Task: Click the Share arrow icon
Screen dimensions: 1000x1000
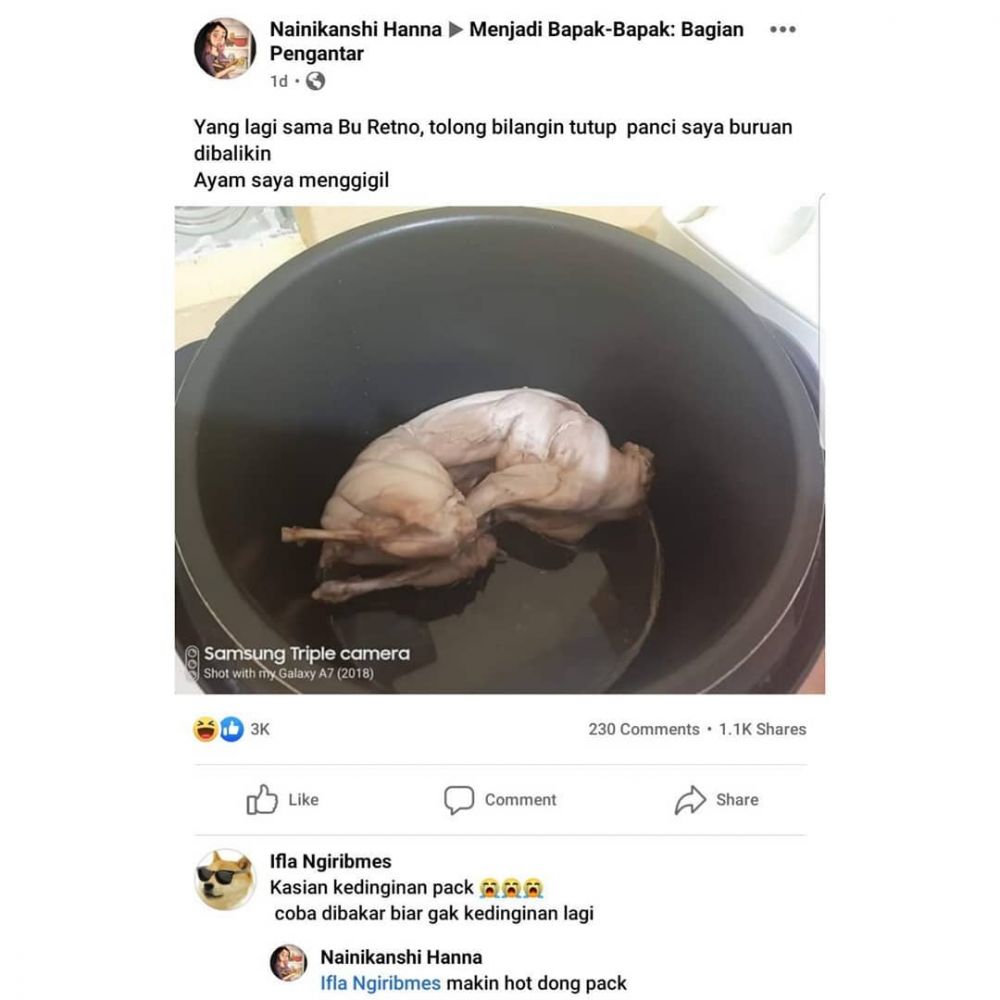Action: (690, 799)
